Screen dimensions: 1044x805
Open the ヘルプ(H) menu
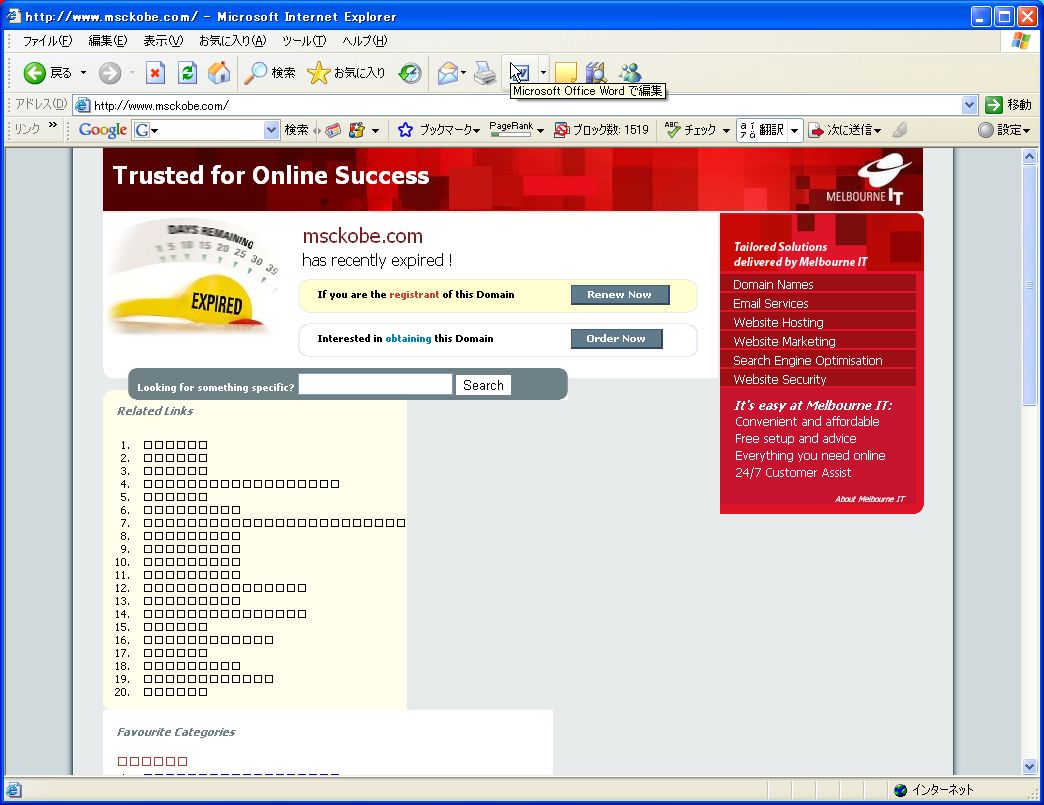pyautogui.click(x=365, y=41)
